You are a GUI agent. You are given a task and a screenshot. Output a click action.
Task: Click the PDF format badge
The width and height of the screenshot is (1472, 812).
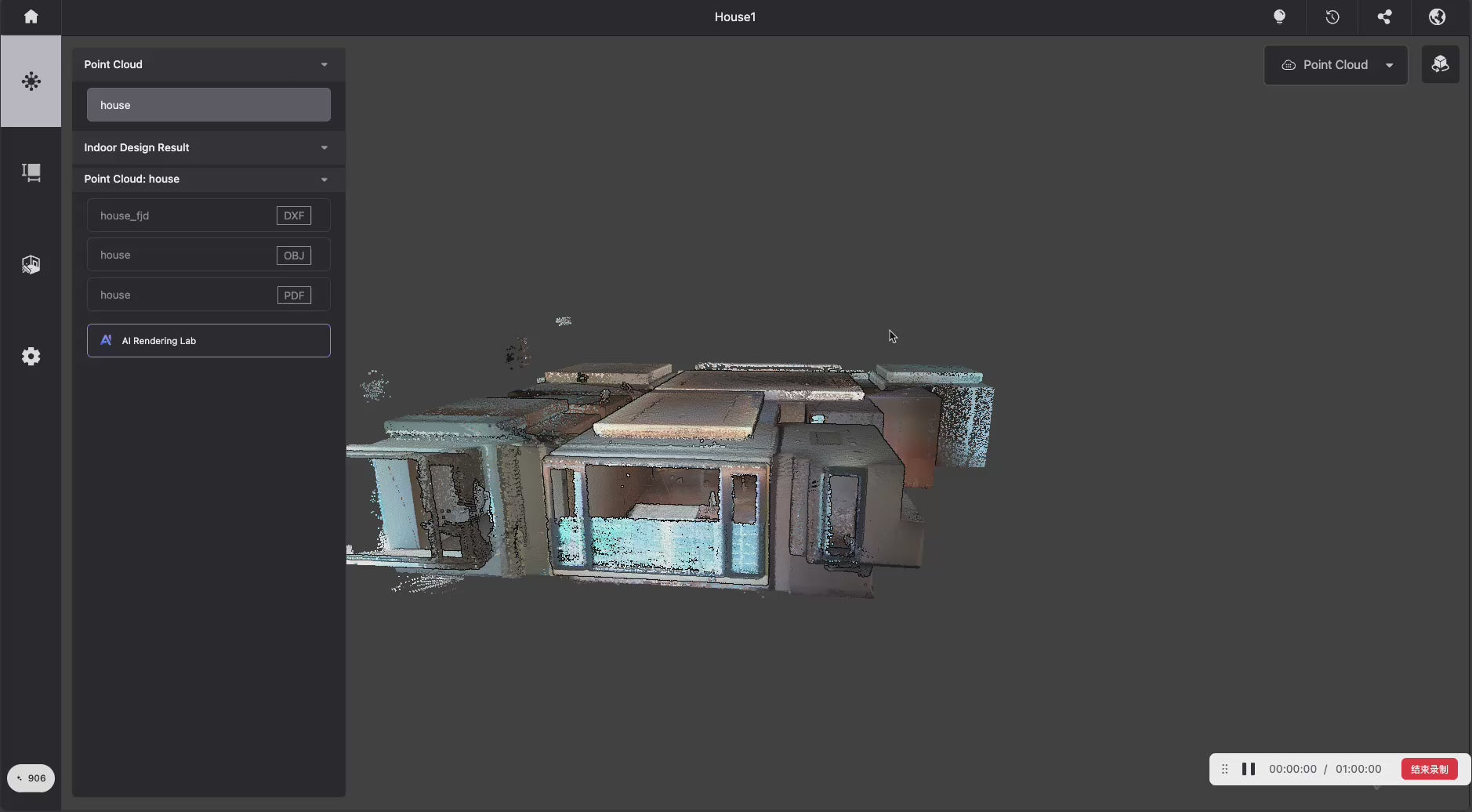pos(294,295)
